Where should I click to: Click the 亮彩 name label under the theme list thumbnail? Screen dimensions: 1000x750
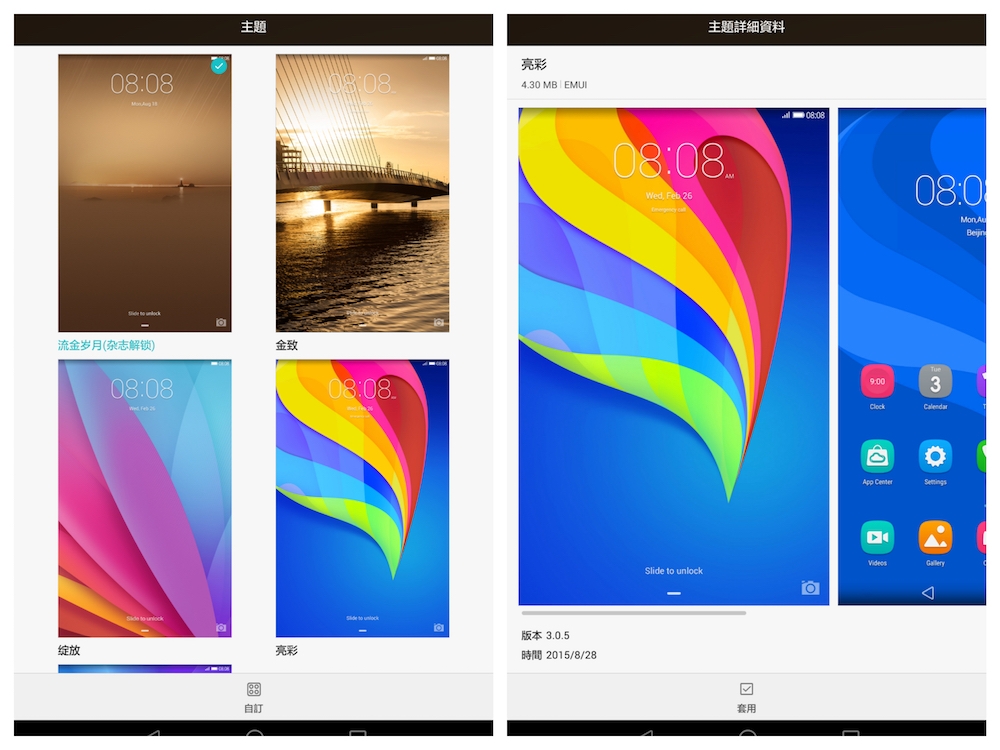click(286, 651)
